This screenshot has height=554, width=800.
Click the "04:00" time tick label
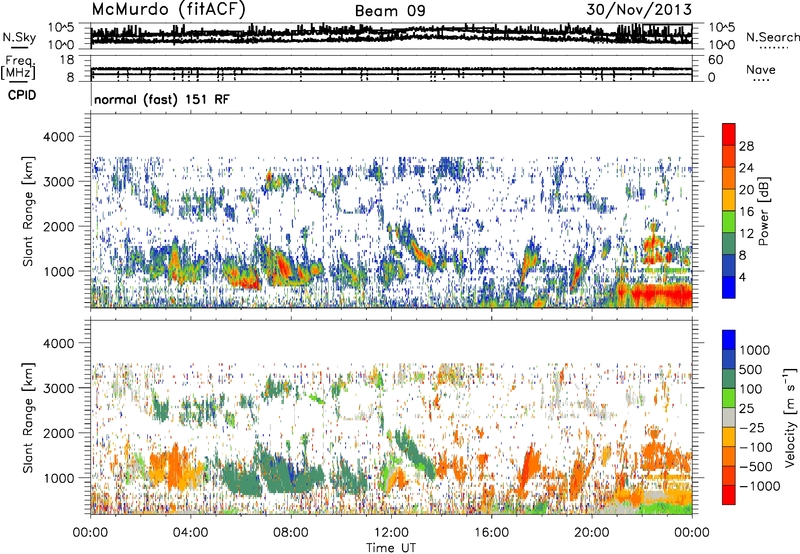tap(190, 533)
